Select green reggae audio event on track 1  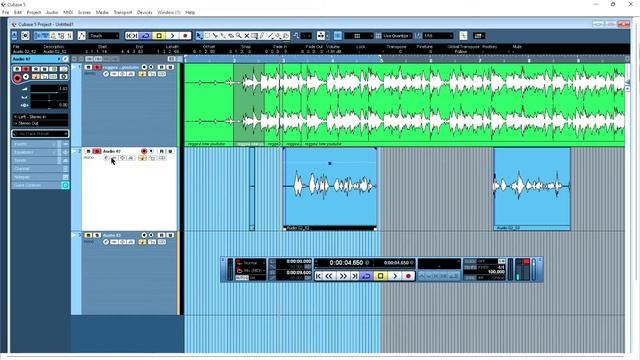[404, 104]
